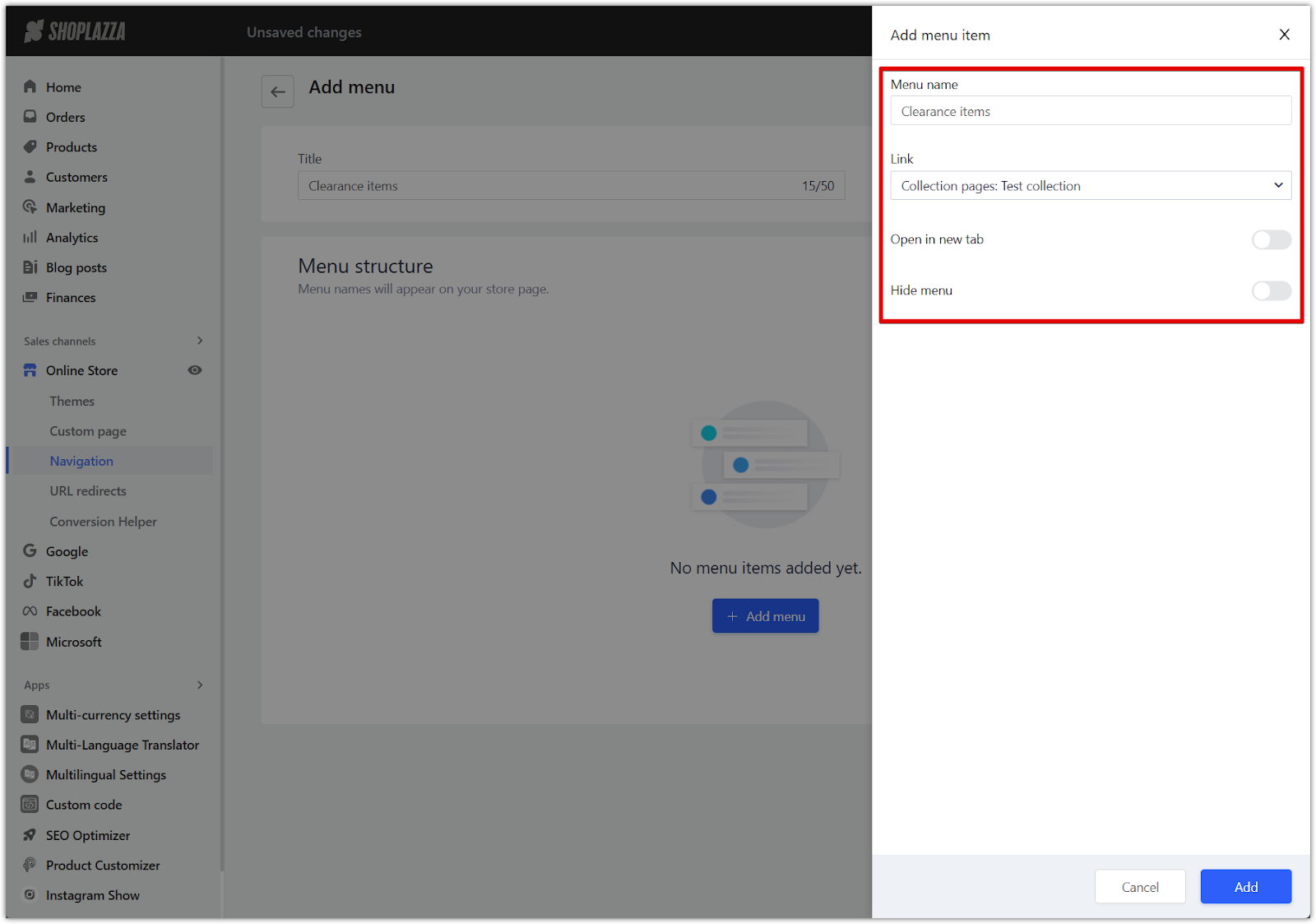Click the Unsaved changes text

[x=304, y=32]
